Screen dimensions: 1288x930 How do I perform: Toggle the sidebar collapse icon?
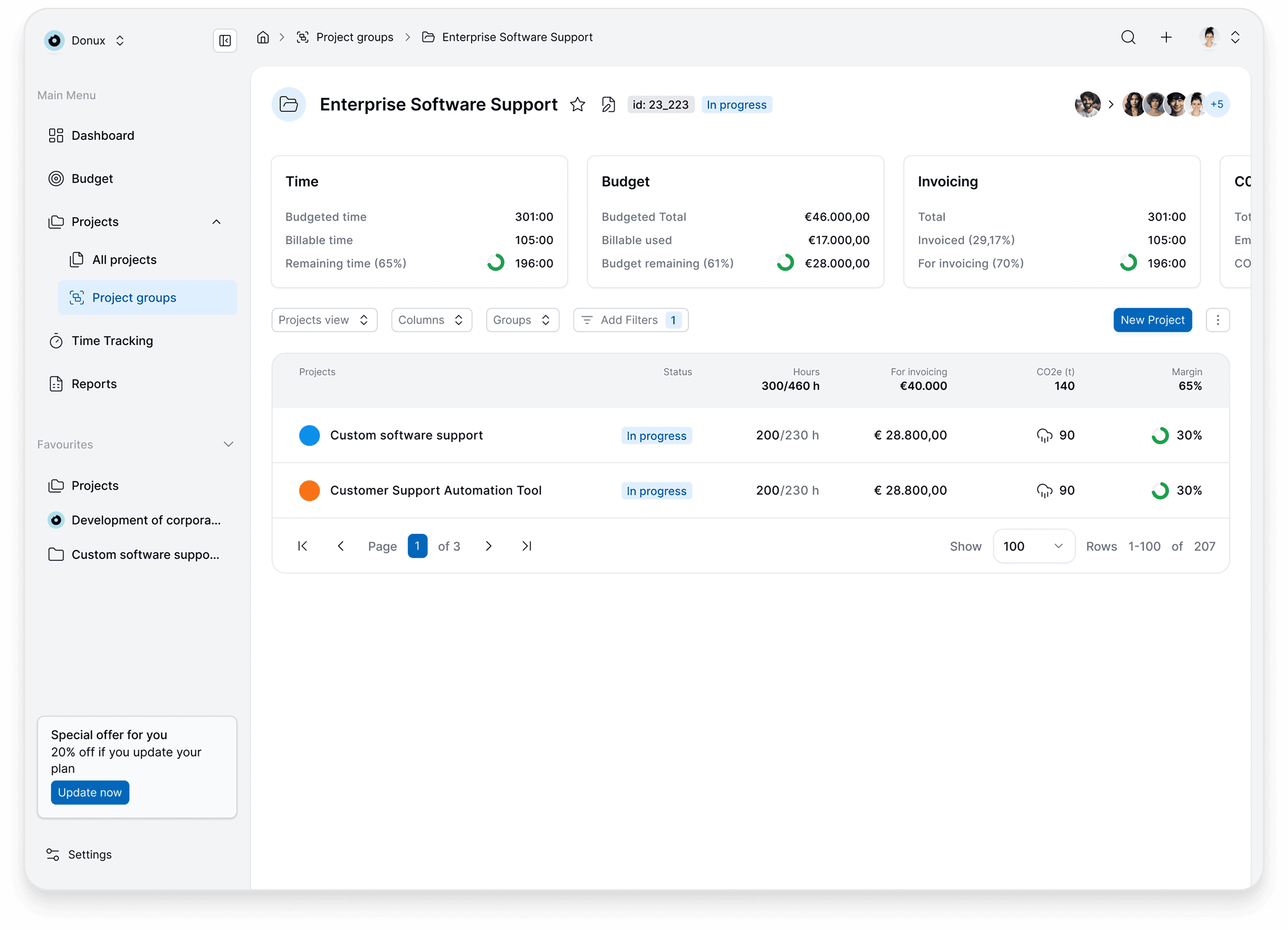tap(225, 40)
